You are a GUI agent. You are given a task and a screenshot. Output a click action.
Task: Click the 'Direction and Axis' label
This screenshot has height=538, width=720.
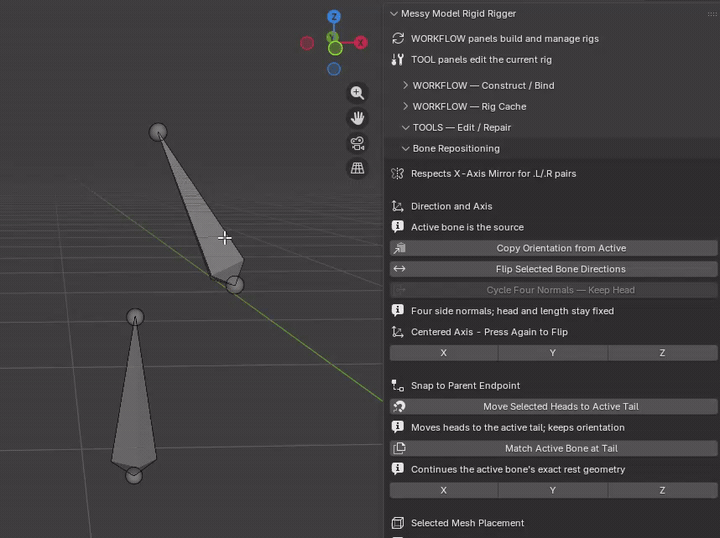click(x=451, y=206)
